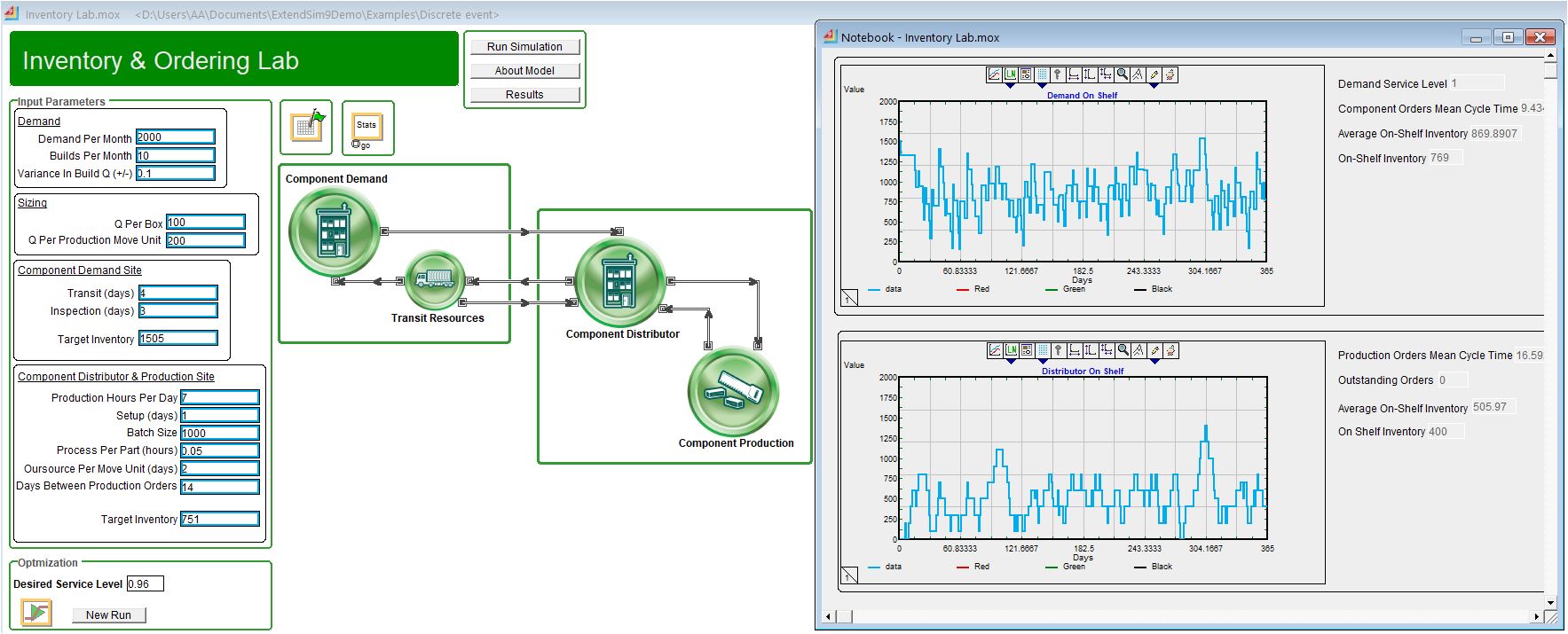Viewport: 1568px width, 634px height.
Task: Click the Desired Service Level field
Action: pos(145,583)
